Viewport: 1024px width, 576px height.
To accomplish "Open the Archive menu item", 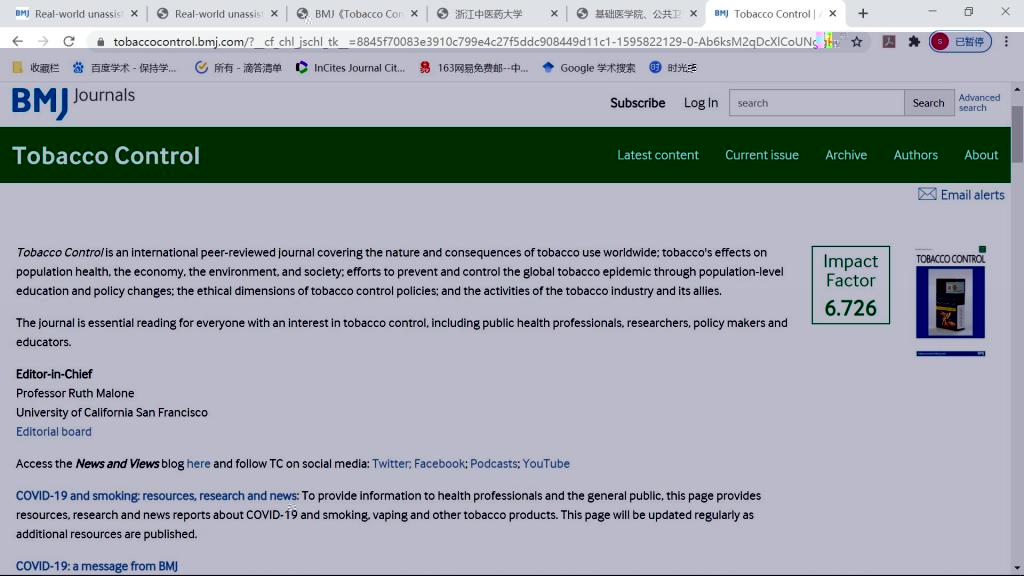I will point(846,155).
